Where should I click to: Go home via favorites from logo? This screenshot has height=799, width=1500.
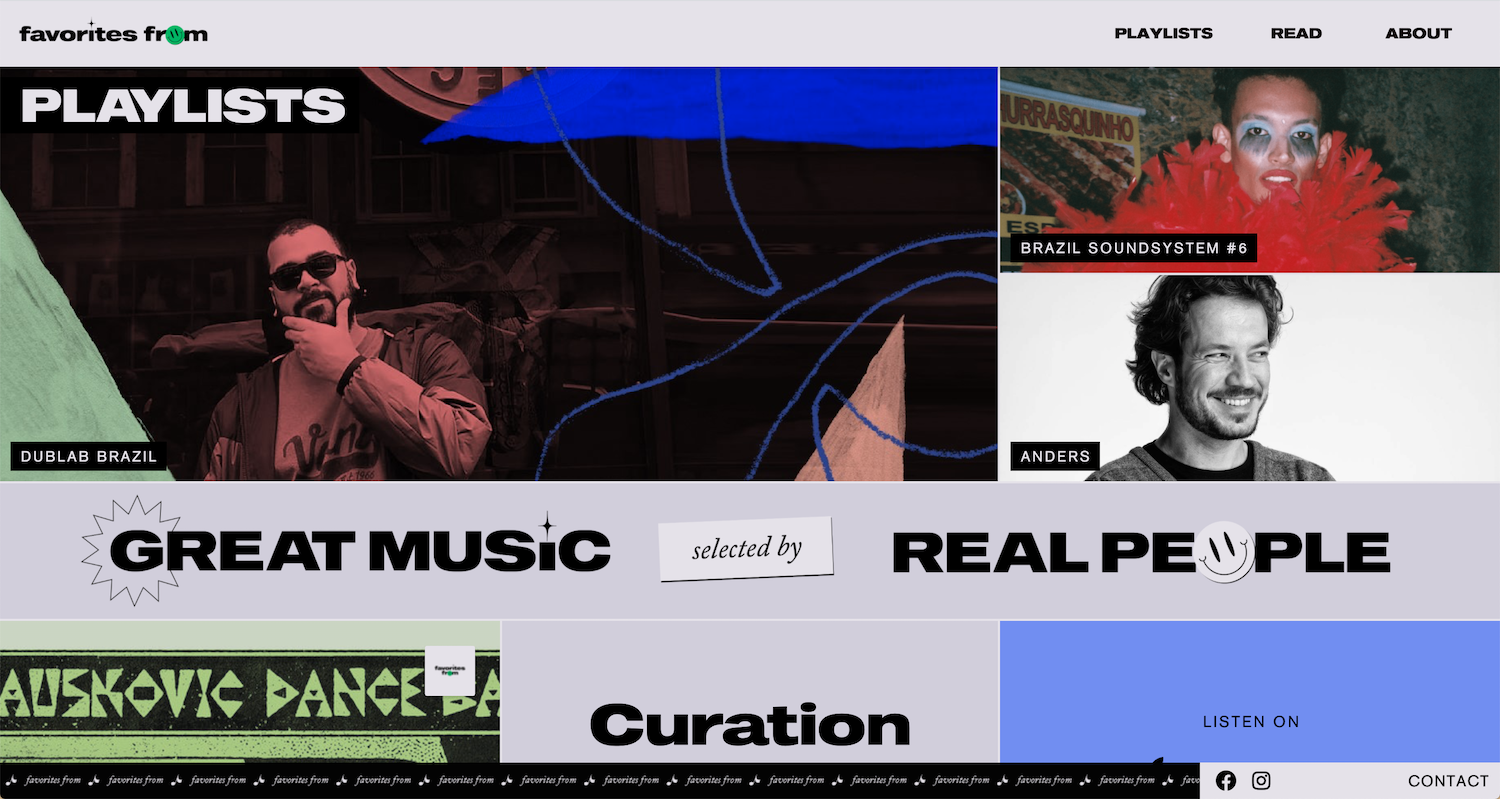pyautogui.click(x=113, y=34)
